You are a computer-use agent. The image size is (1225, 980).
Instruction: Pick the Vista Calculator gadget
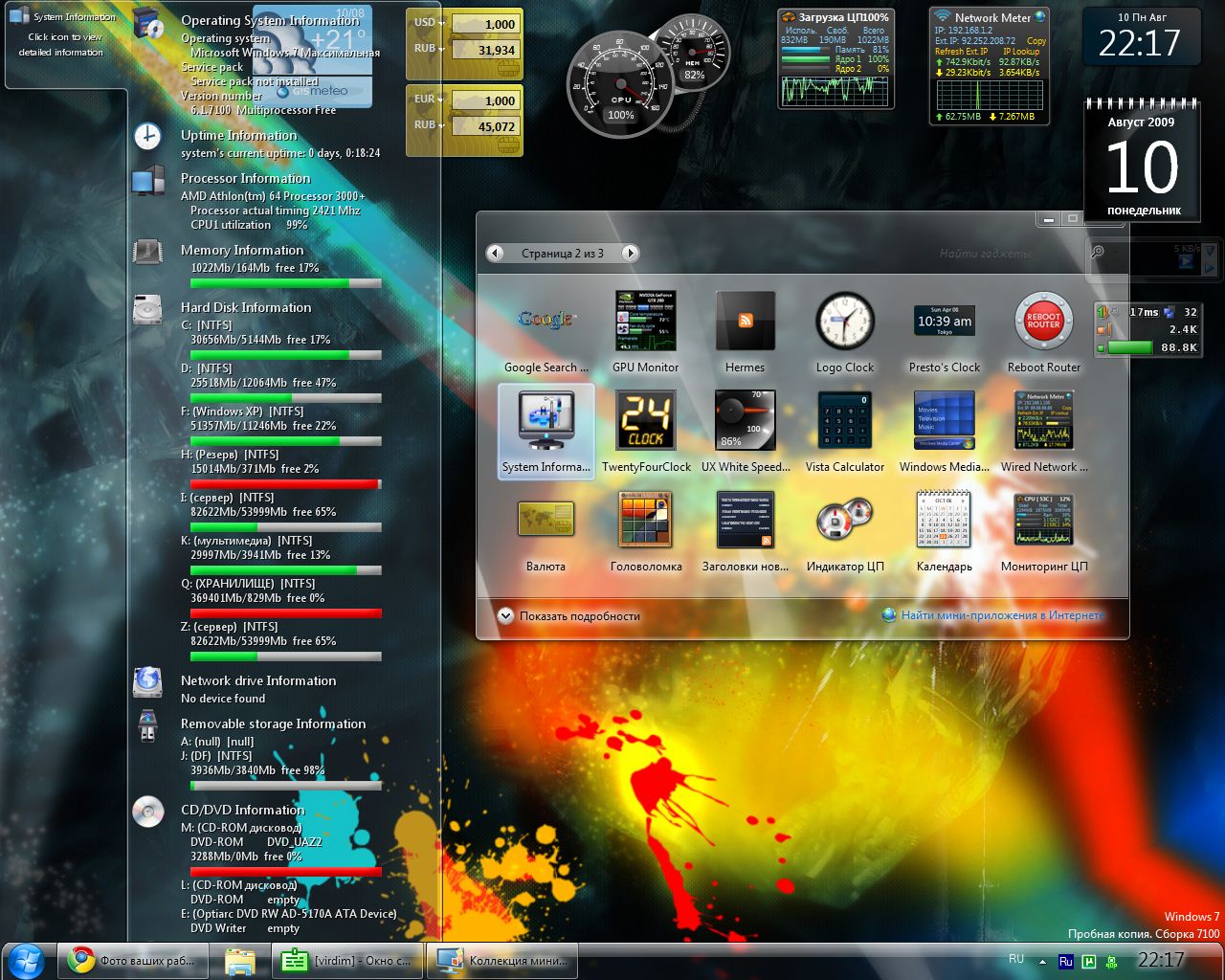coord(845,421)
